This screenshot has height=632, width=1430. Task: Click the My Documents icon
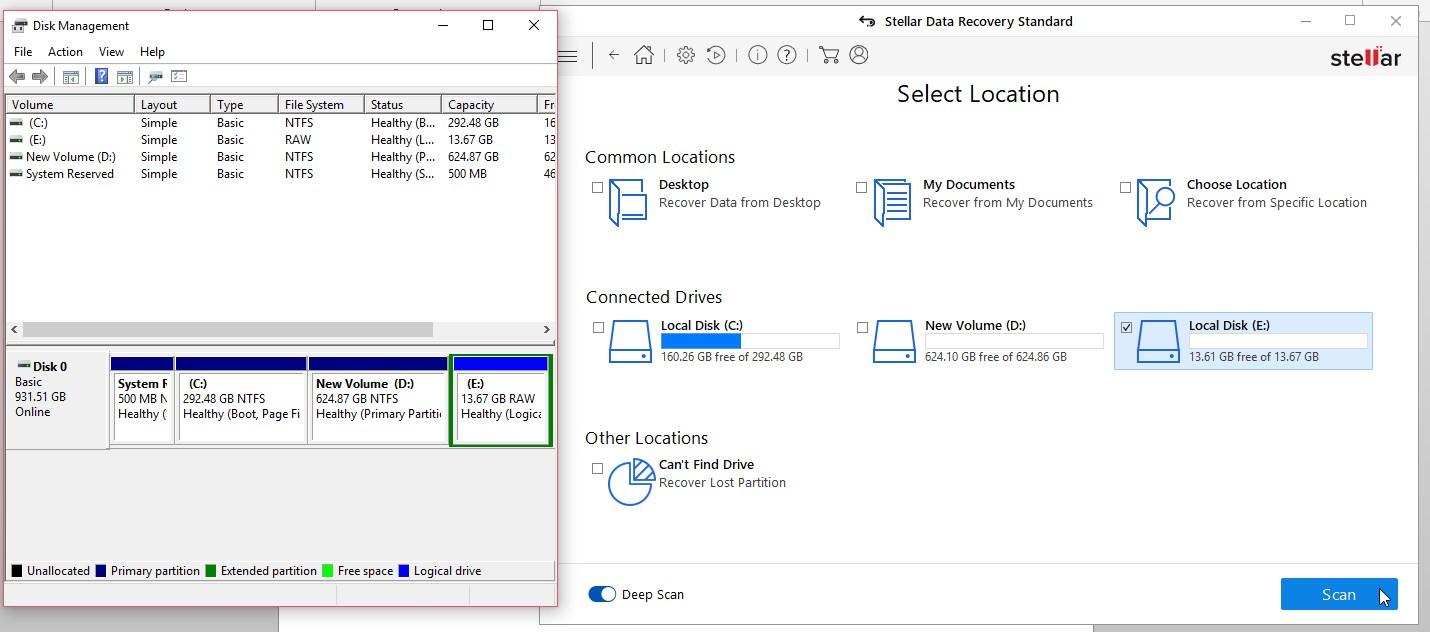[x=892, y=202]
